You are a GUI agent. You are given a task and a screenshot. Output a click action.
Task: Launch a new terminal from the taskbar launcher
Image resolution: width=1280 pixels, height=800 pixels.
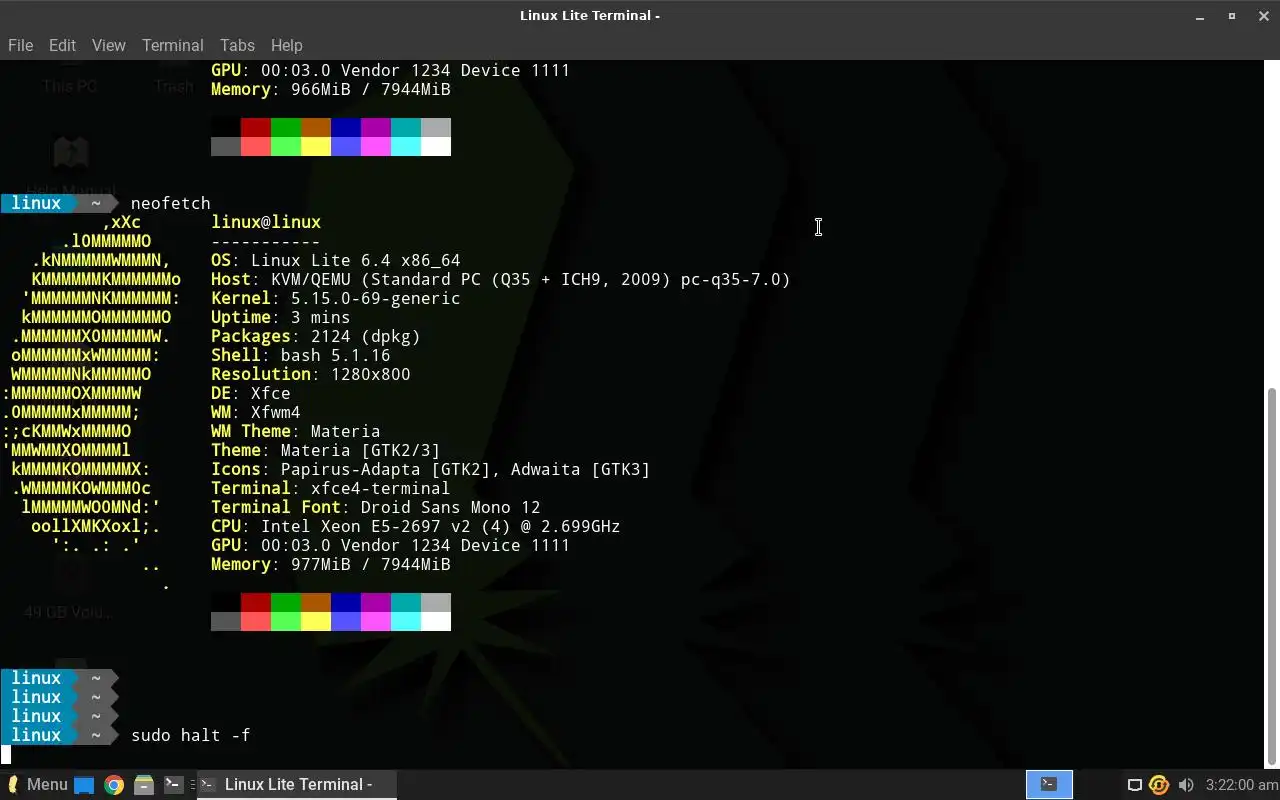[x=172, y=785]
